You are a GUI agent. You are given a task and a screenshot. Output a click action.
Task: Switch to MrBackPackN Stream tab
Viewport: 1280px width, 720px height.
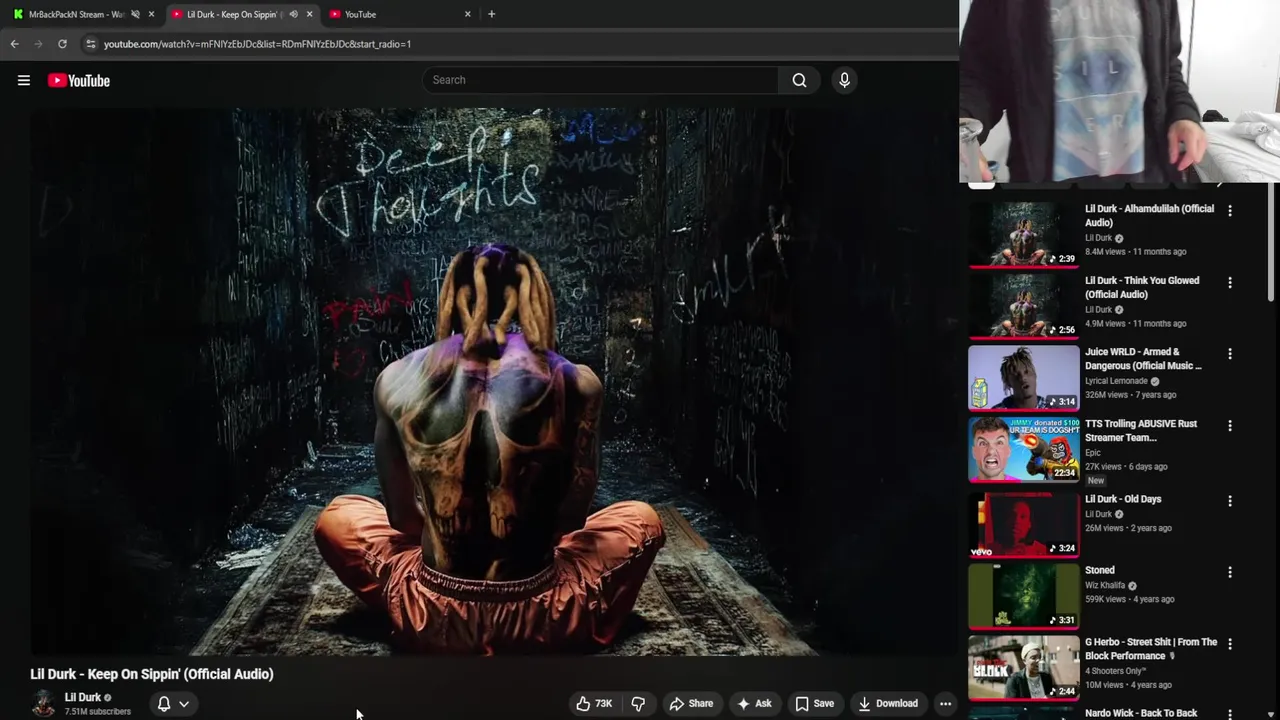tap(76, 14)
